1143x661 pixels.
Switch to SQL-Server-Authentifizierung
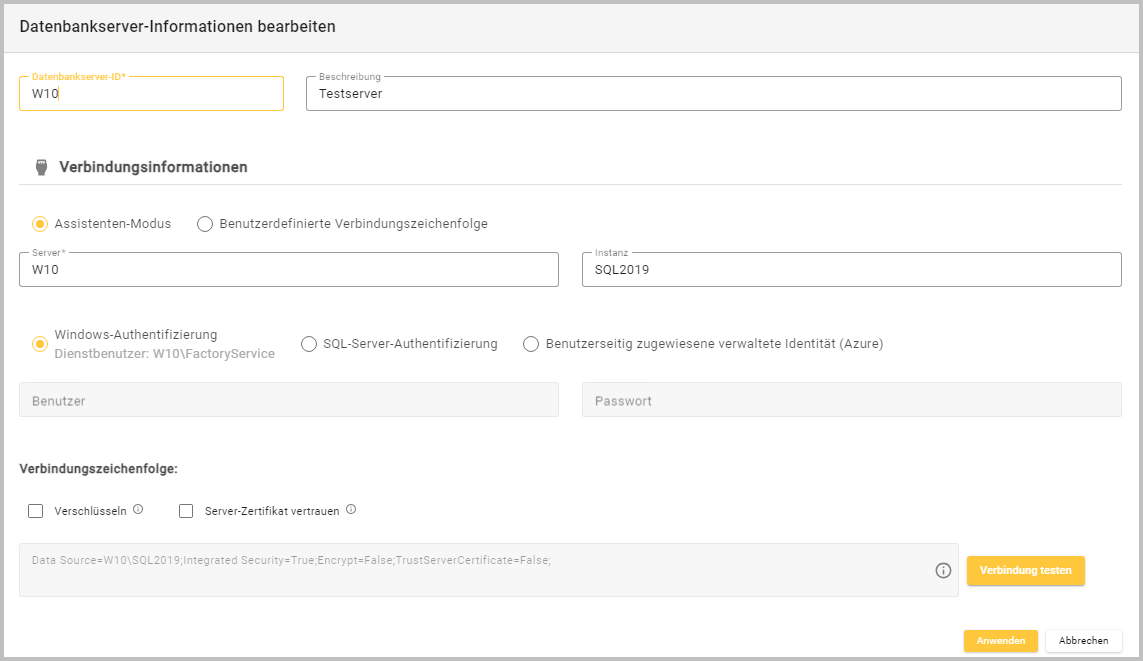(x=309, y=344)
